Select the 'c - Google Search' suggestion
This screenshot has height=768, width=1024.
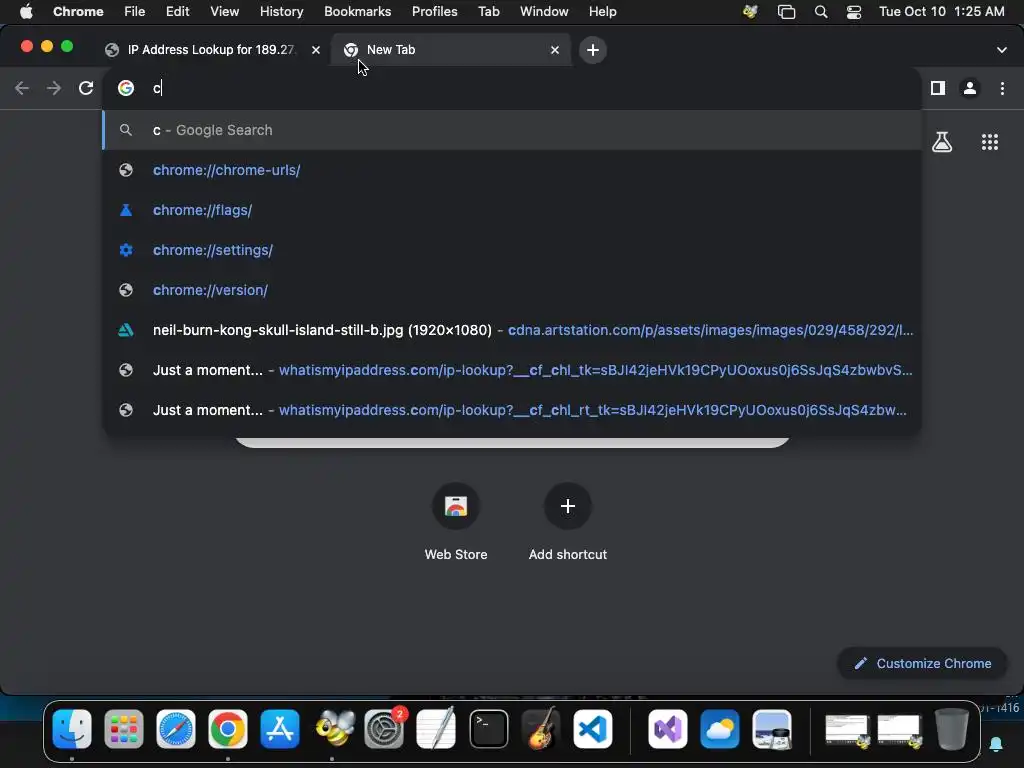pyautogui.click(x=512, y=130)
